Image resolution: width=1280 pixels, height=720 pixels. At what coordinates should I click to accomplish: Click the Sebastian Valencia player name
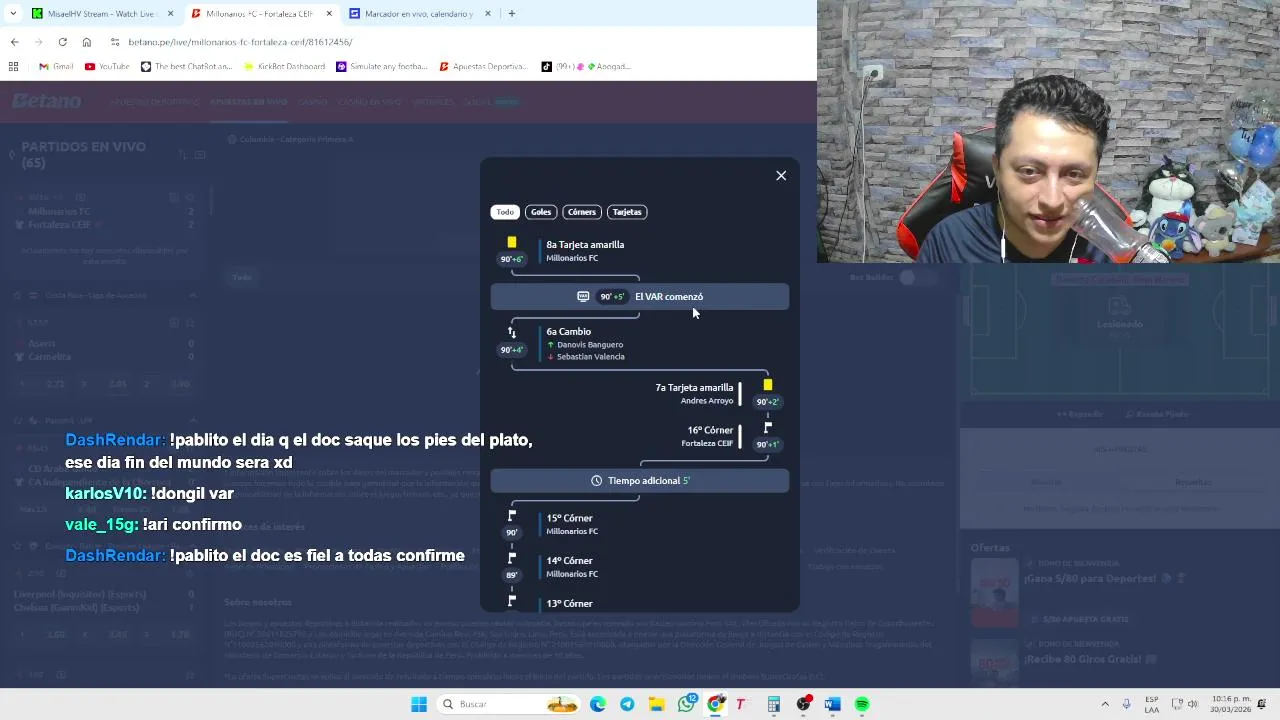pyautogui.click(x=591, y=357)
